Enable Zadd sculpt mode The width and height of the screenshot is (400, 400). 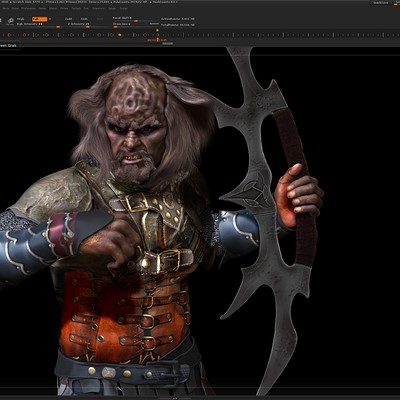point(68,19)
